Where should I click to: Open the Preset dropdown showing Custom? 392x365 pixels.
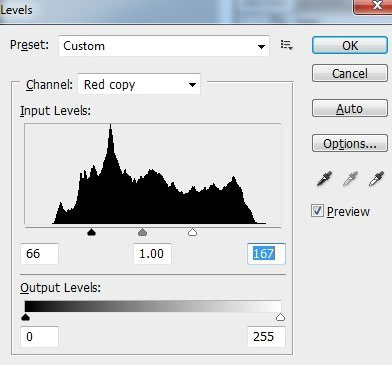tap(164, 46)
